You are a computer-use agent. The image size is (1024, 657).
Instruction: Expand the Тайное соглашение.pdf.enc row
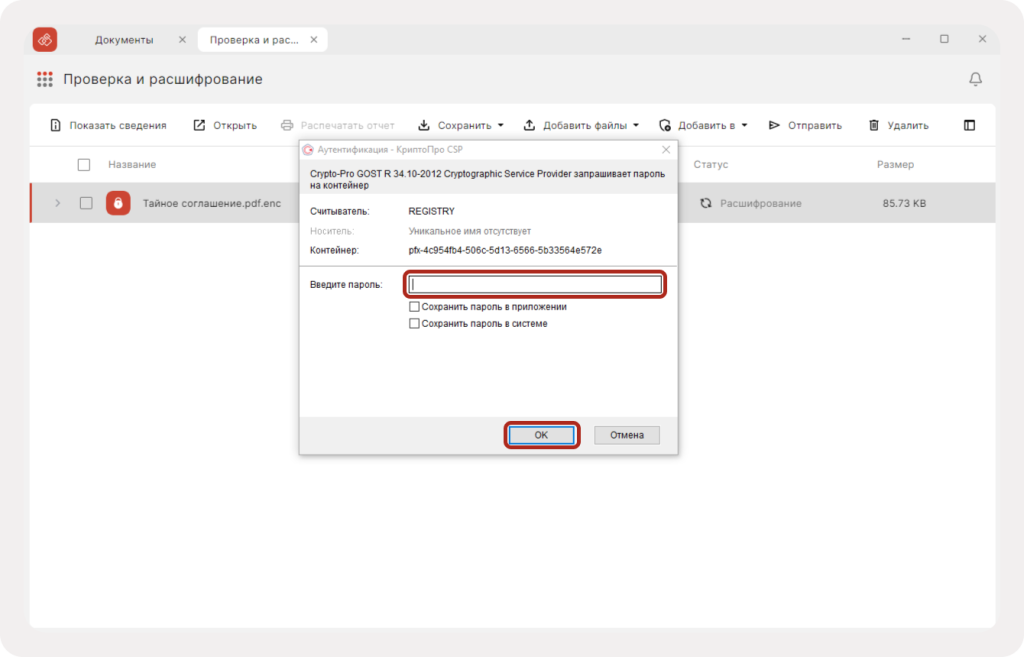[57, 203]
